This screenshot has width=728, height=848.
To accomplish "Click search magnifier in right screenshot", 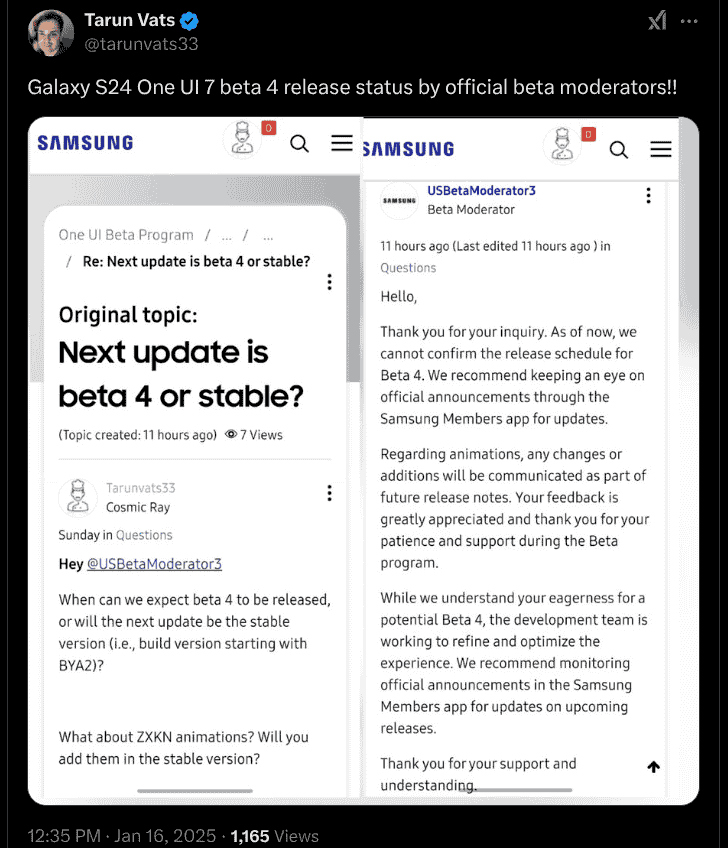I will (x=619, y=150).
